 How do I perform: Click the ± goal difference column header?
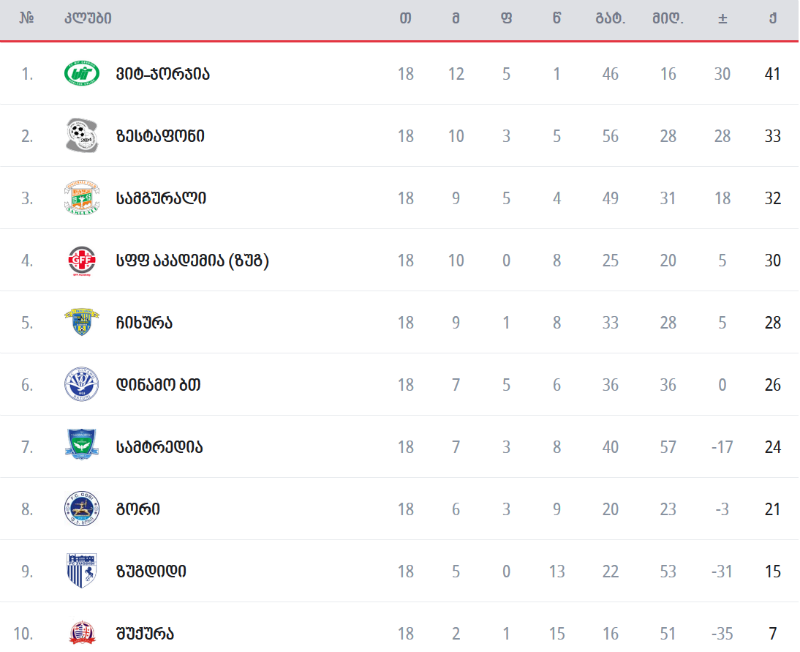tap(722, 19)
